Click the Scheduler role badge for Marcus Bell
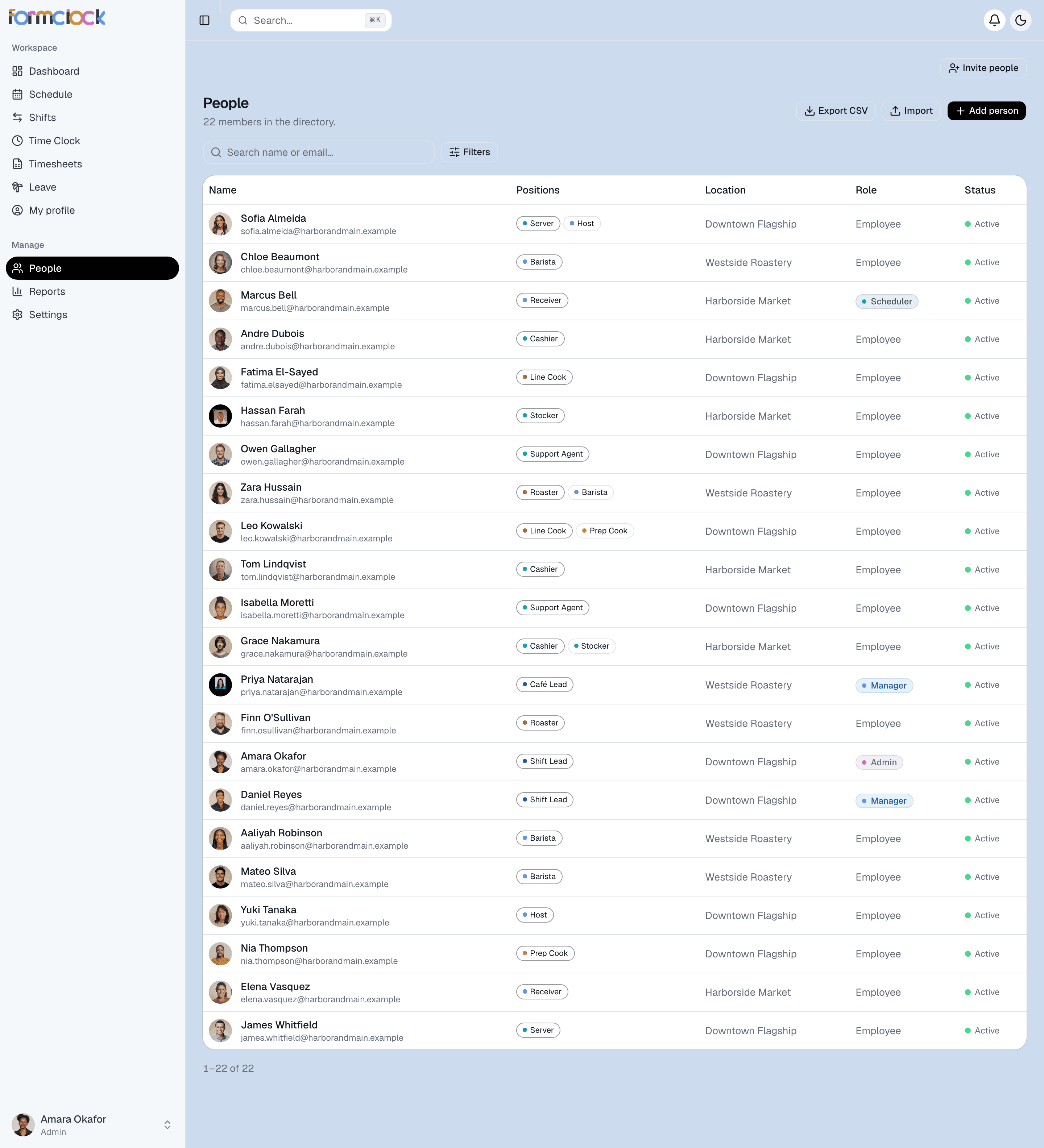Image resolution: width=1044 pixels, height=1148 pixels. tap(886, 301)
